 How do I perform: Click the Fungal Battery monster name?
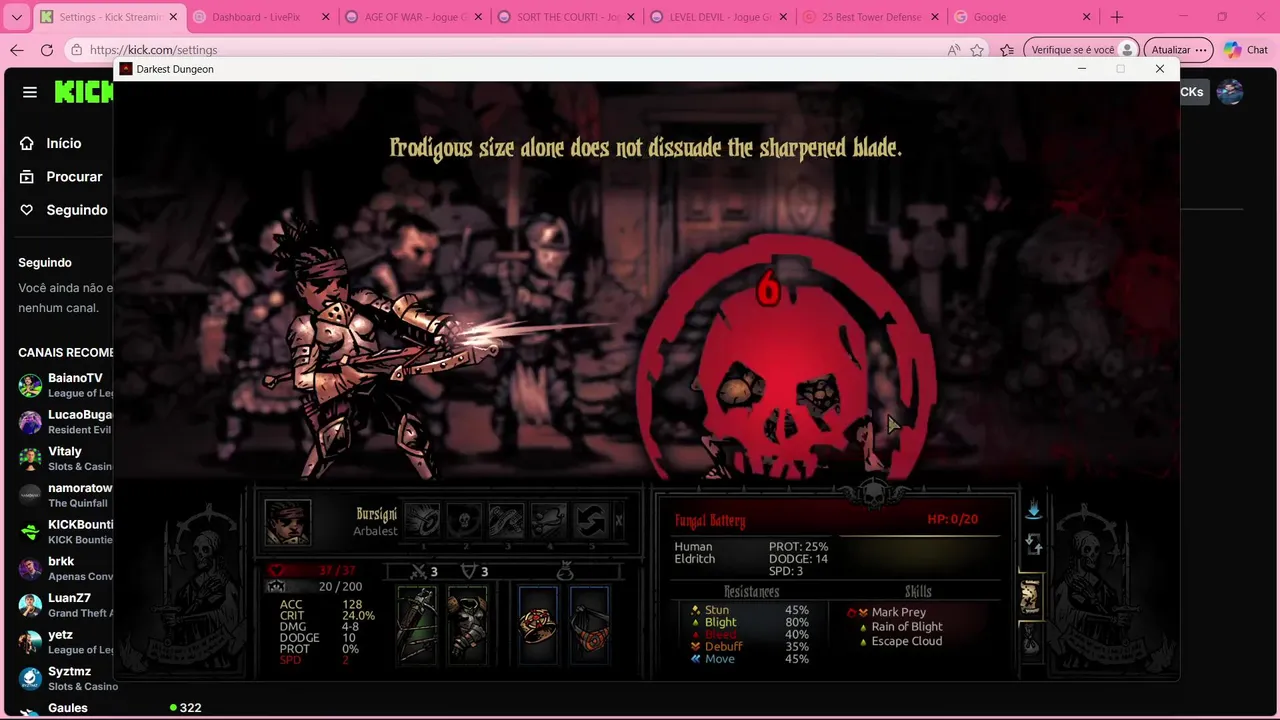click(x=710, y=520)
